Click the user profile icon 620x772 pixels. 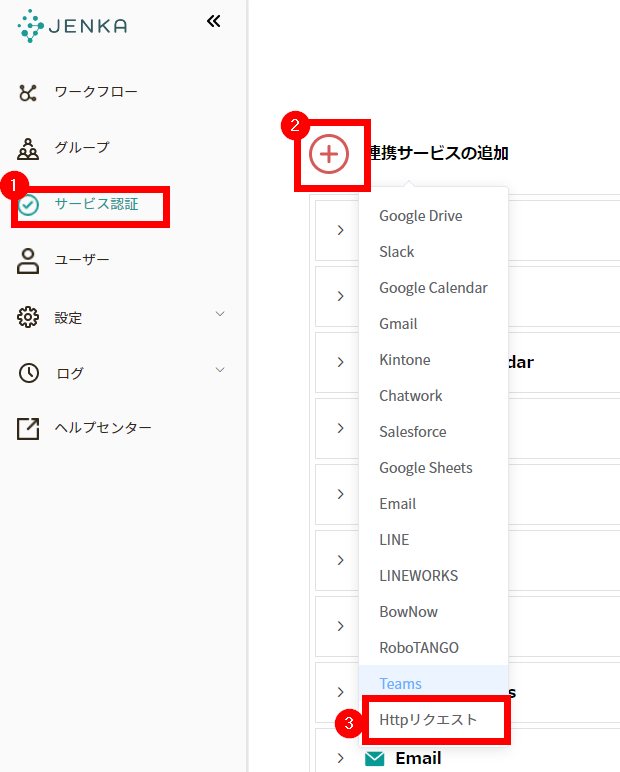click(28, 261)
